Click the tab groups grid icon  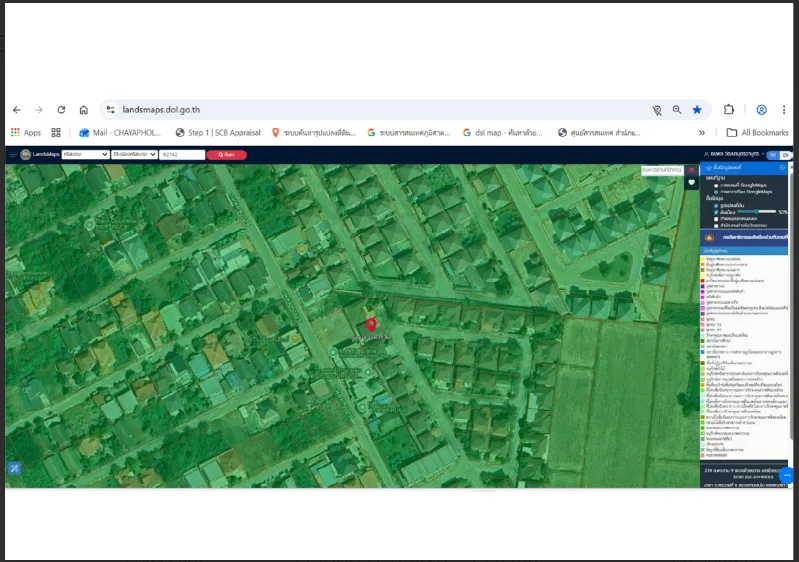[56, 132]
